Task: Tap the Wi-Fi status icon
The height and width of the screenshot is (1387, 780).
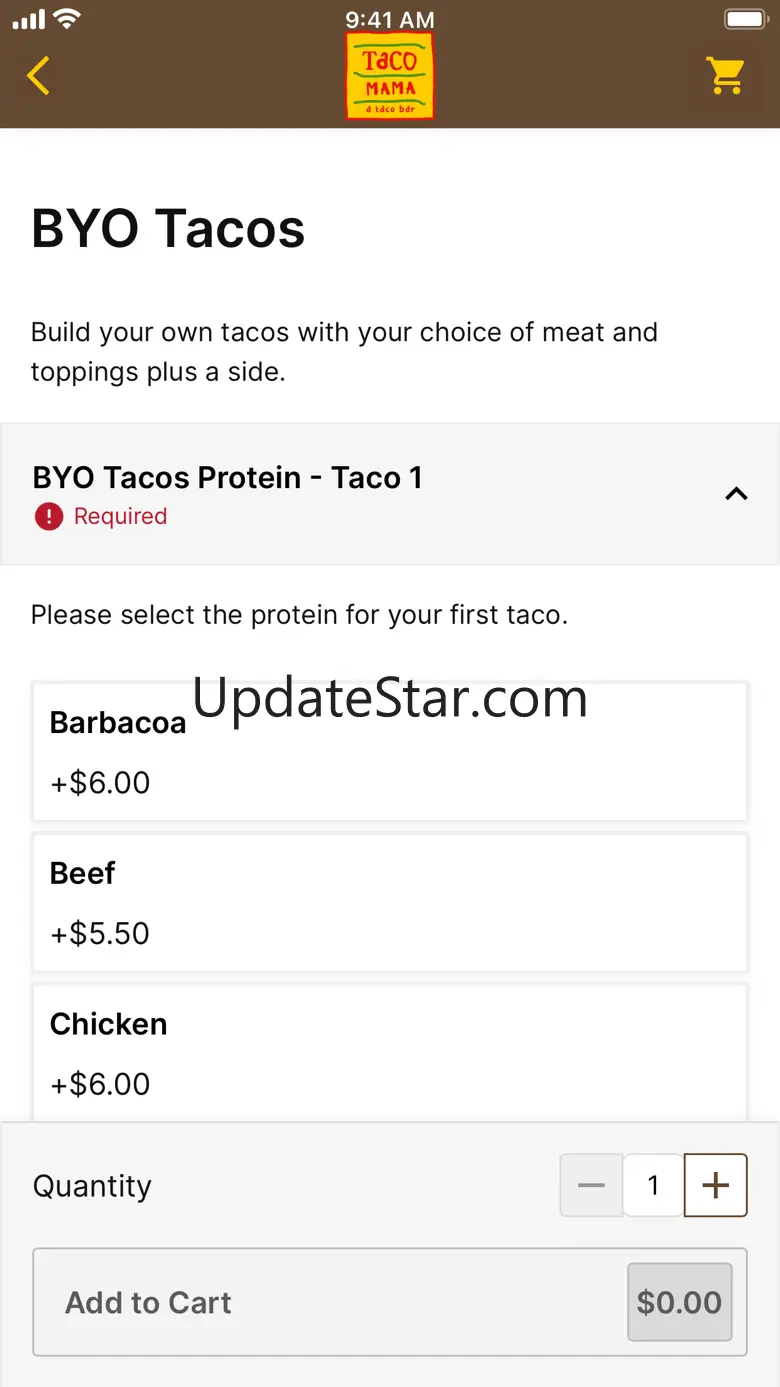Action: pyautogui.click(x=67, y=19)
